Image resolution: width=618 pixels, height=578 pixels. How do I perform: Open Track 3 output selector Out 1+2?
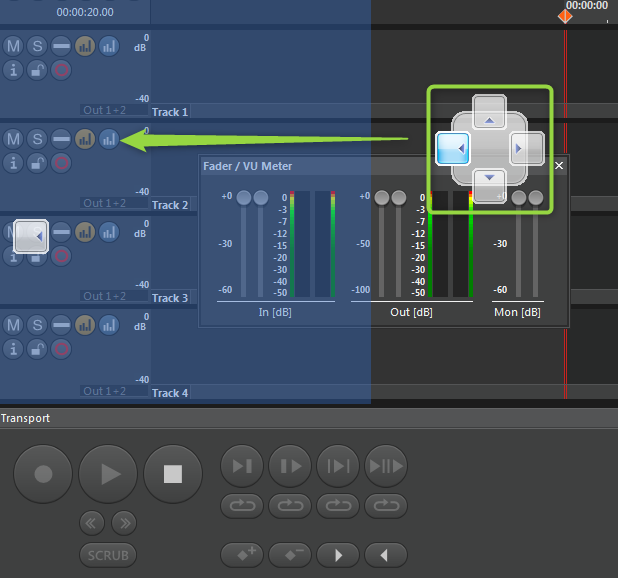tap(105, 296)
